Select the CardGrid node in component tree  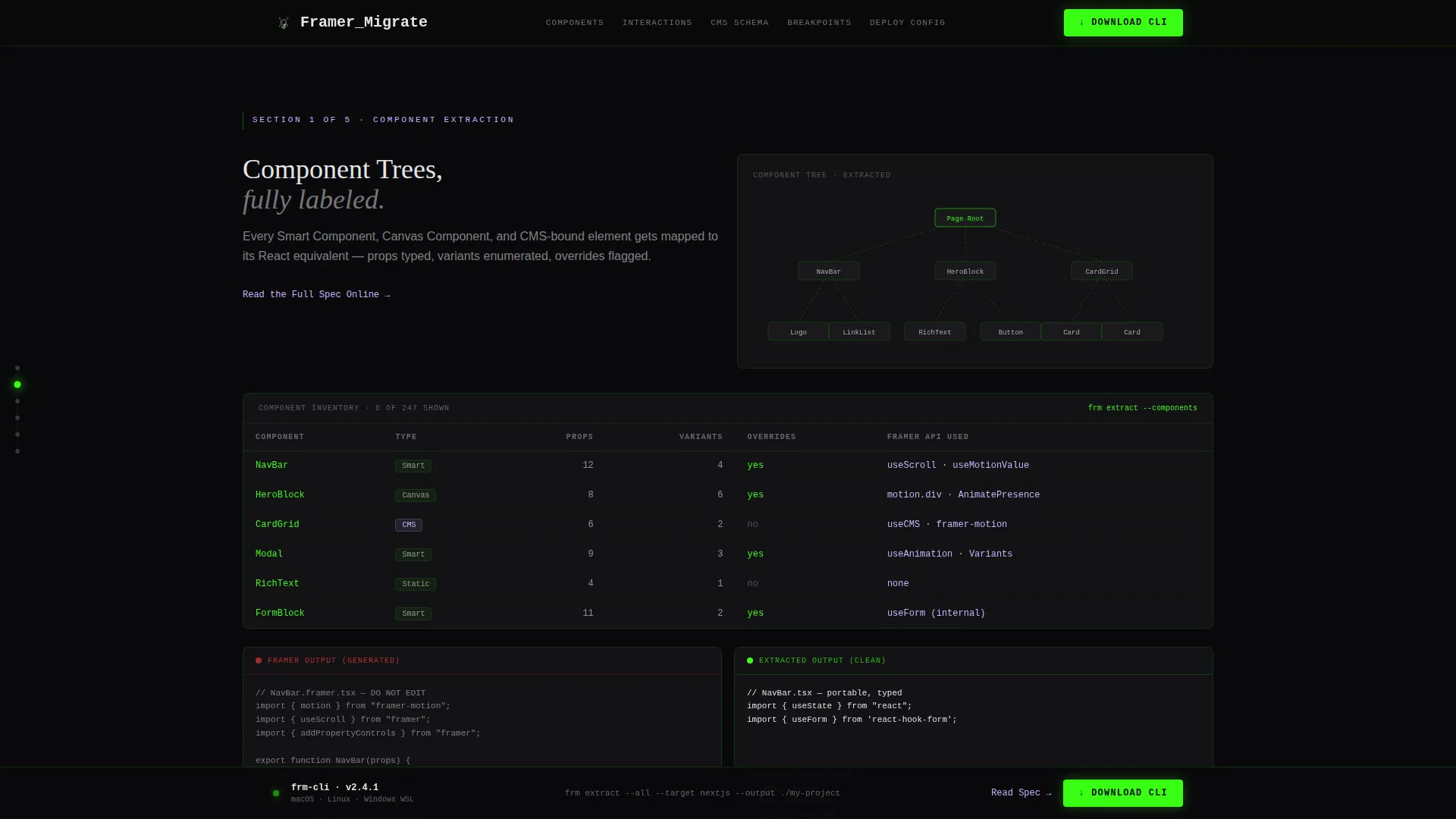1102,271
